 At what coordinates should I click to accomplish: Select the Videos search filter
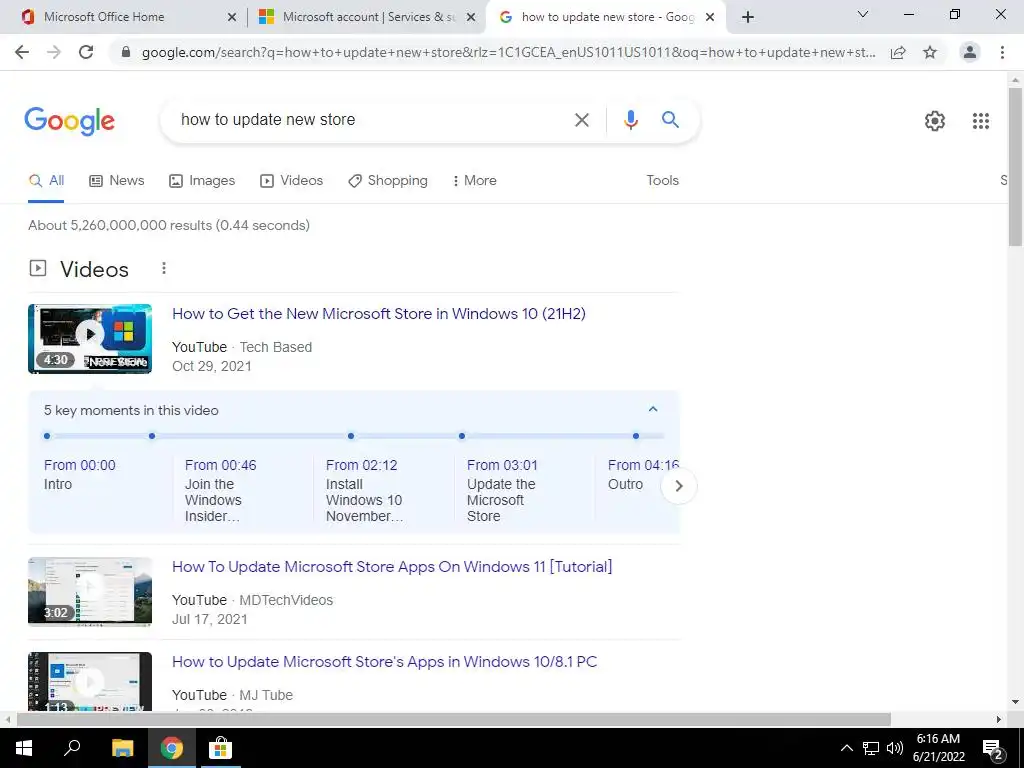point(291,181)
